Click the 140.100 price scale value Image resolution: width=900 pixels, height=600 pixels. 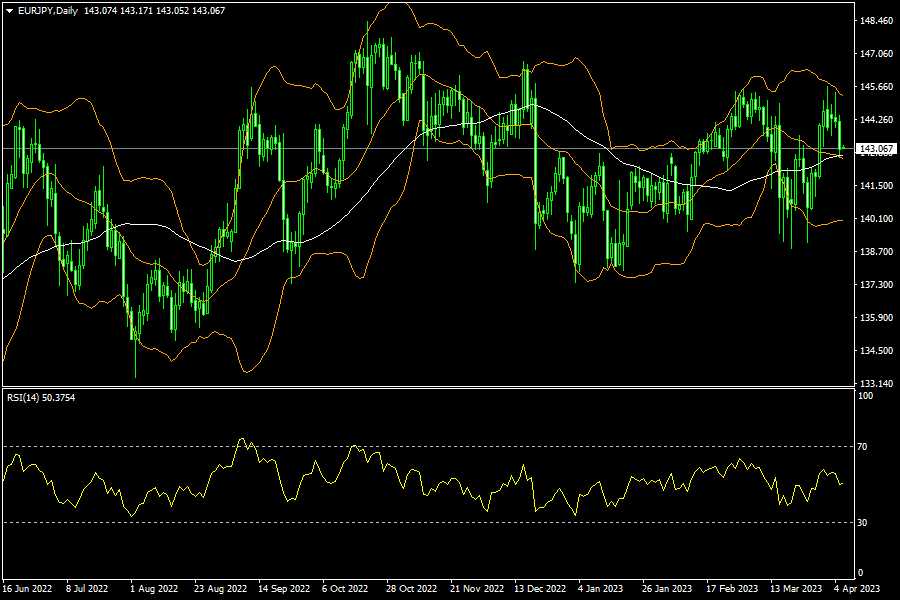[x=876, y=218]
